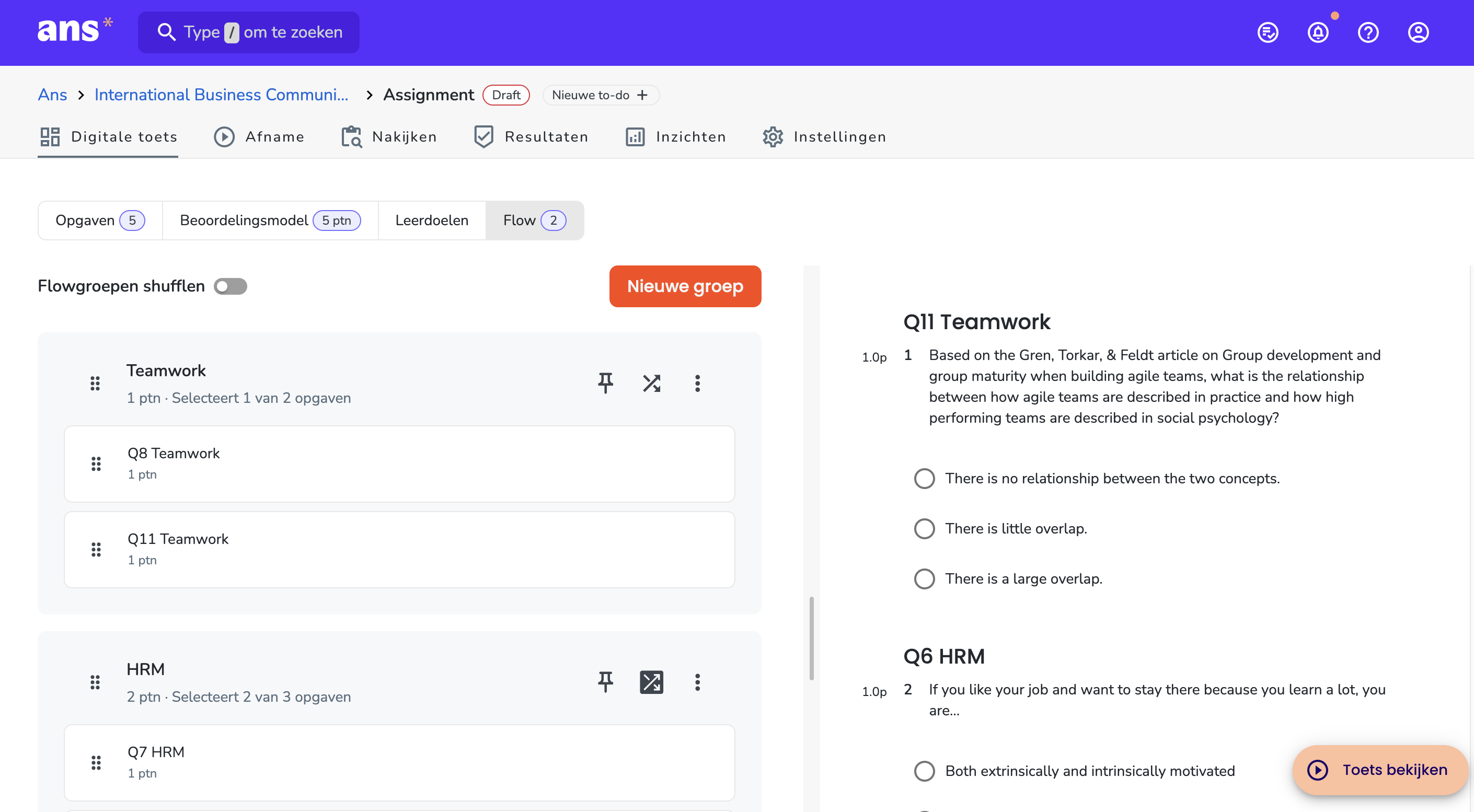Open the Digitale toets tab

point(108,137)
